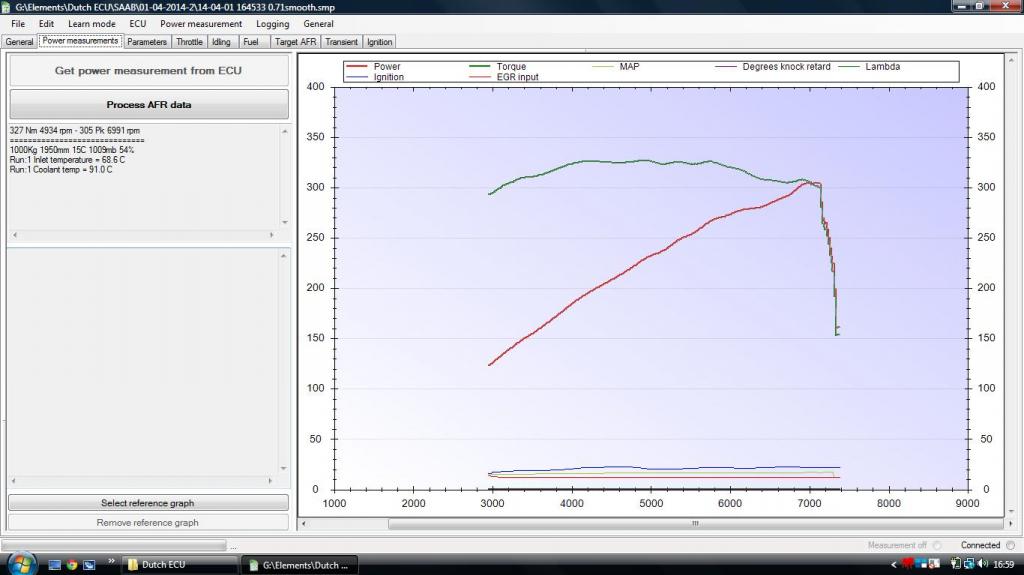1024x575 pixels.
Task: Click the Lambda legend entry
Action: coord(882,67)
